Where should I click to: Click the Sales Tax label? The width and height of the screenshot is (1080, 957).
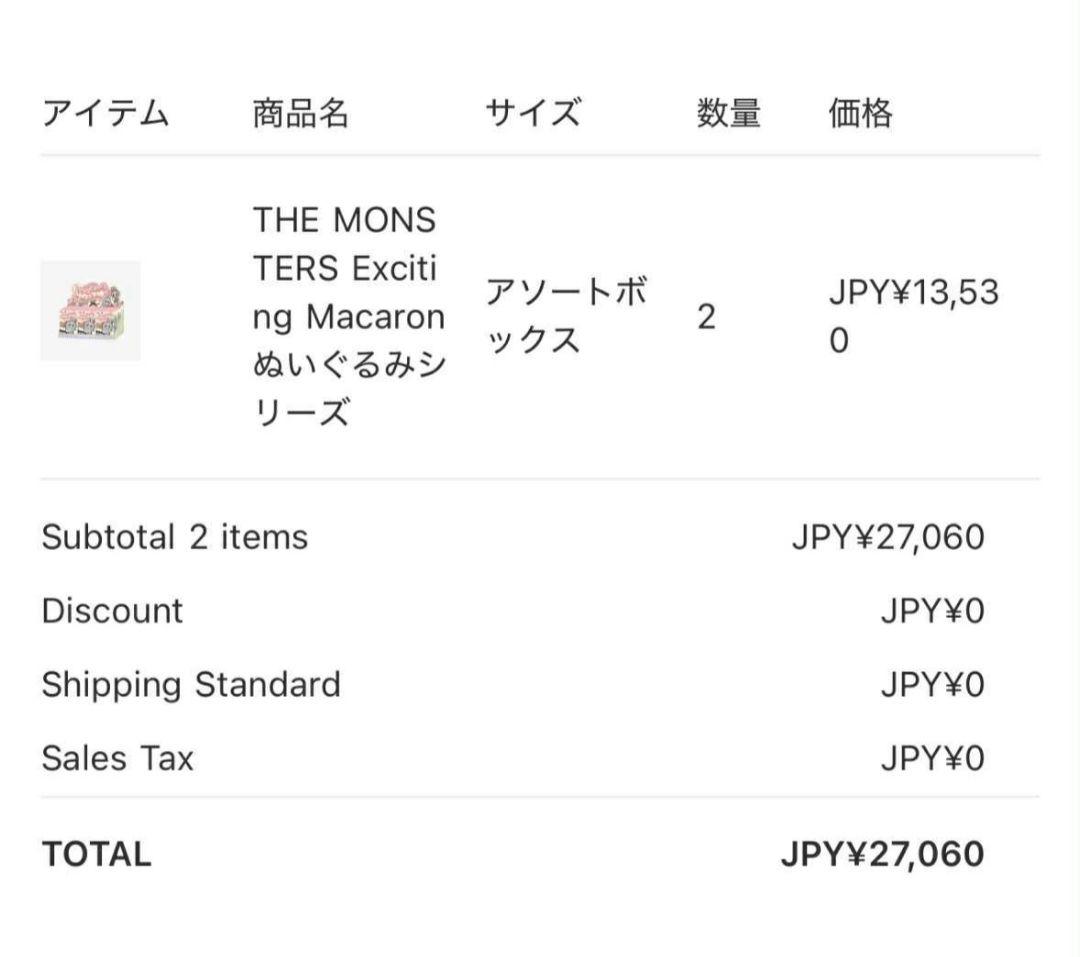pyautogui.click(x=117, y=759)
